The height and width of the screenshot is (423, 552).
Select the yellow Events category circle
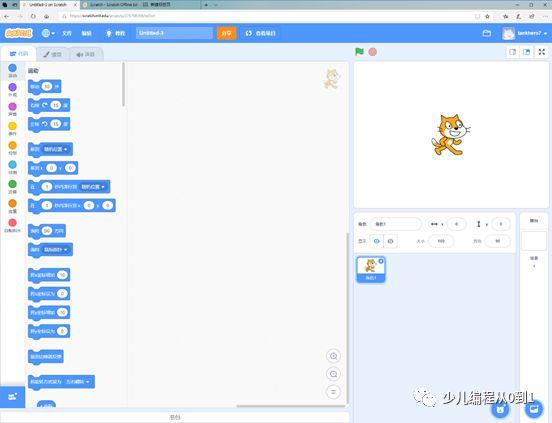12,126
